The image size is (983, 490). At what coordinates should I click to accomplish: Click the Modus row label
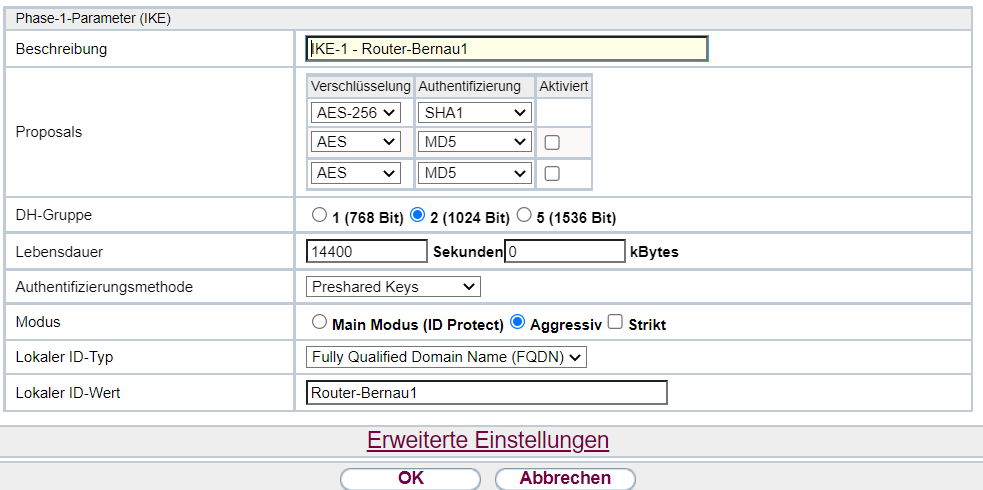point(38,322)
